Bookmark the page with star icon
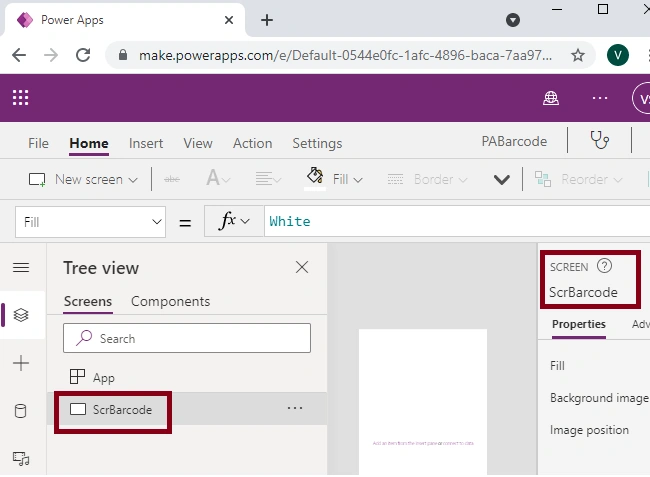The image size is (650, 477). 578,55
